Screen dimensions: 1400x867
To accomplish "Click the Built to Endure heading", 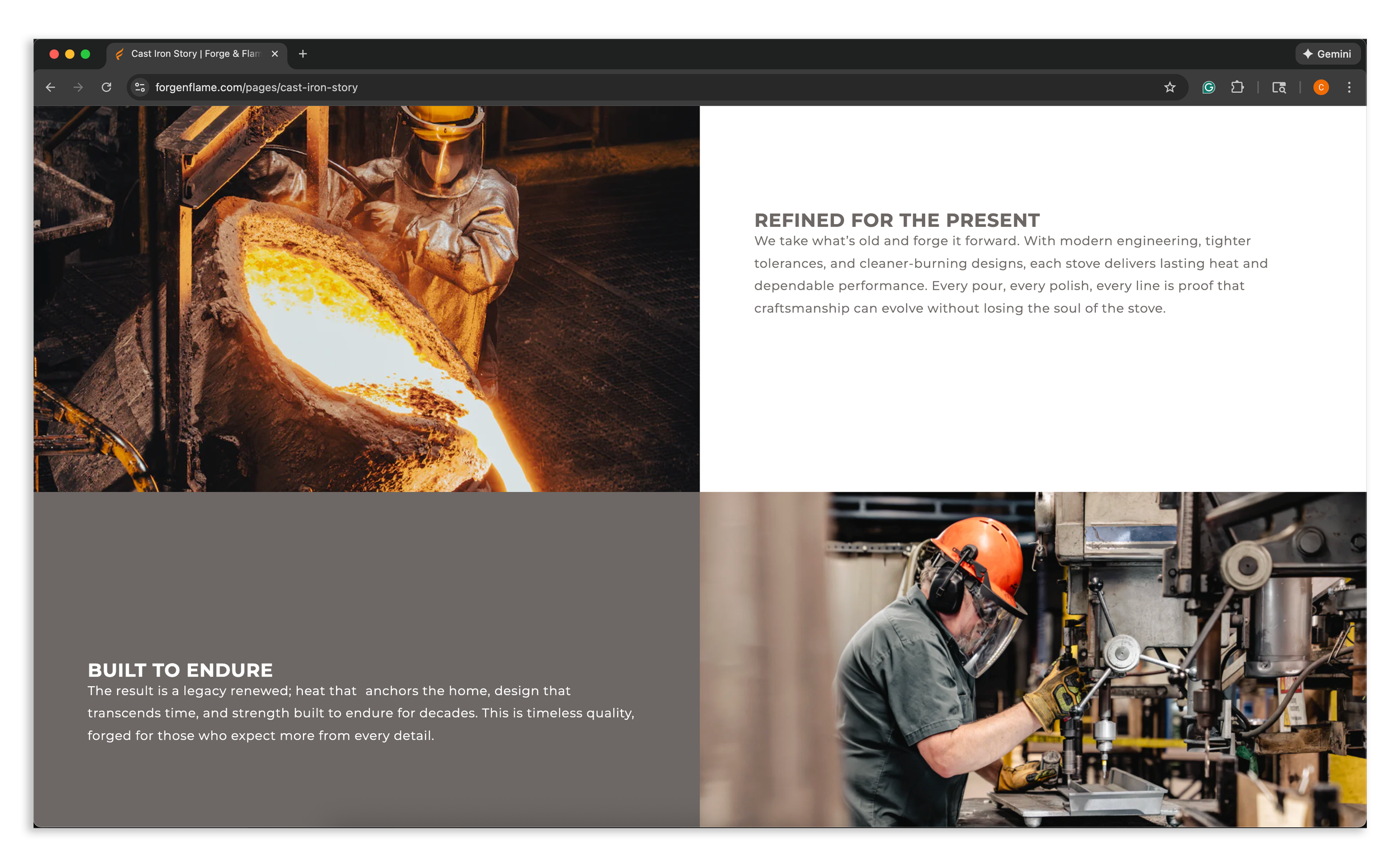I will coord(180,670).
